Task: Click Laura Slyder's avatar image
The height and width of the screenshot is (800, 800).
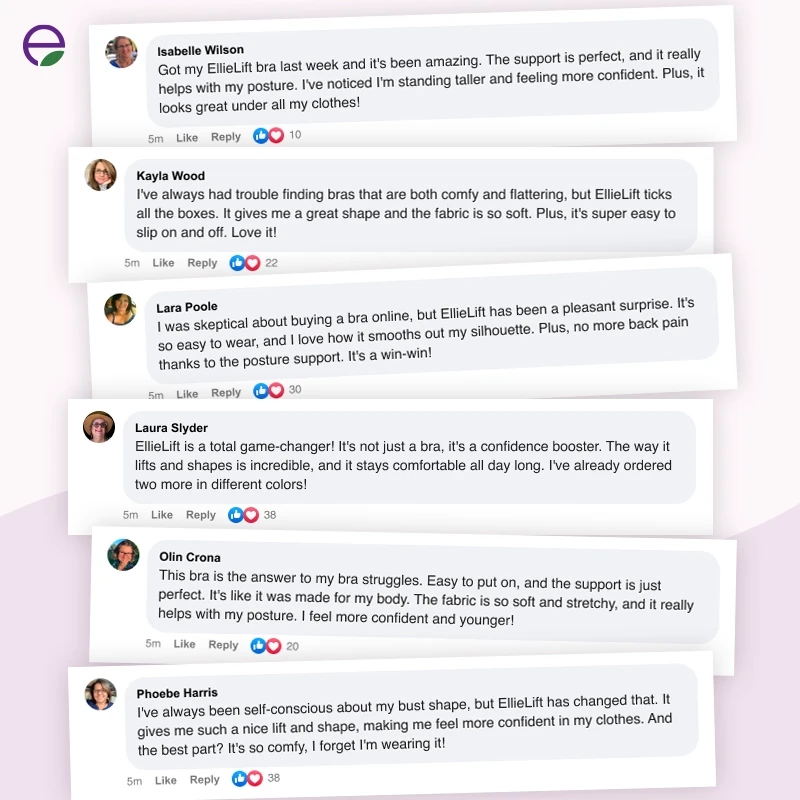Action: pyautogui.click(x=99, y=427)
